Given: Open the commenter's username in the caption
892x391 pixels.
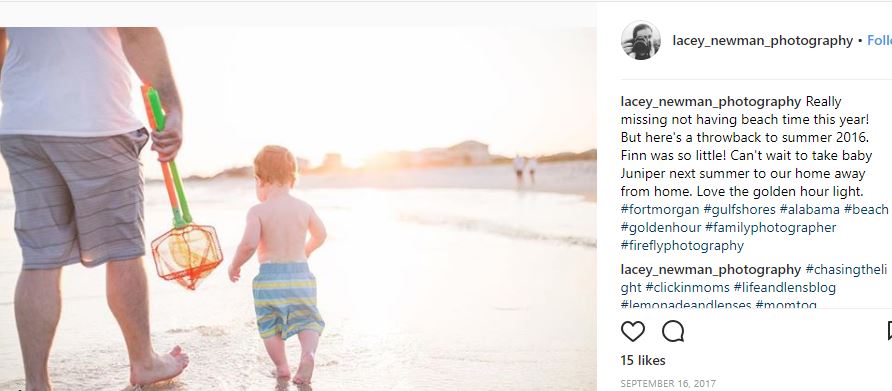Looking at the screenshot, I should coord(711,102).
